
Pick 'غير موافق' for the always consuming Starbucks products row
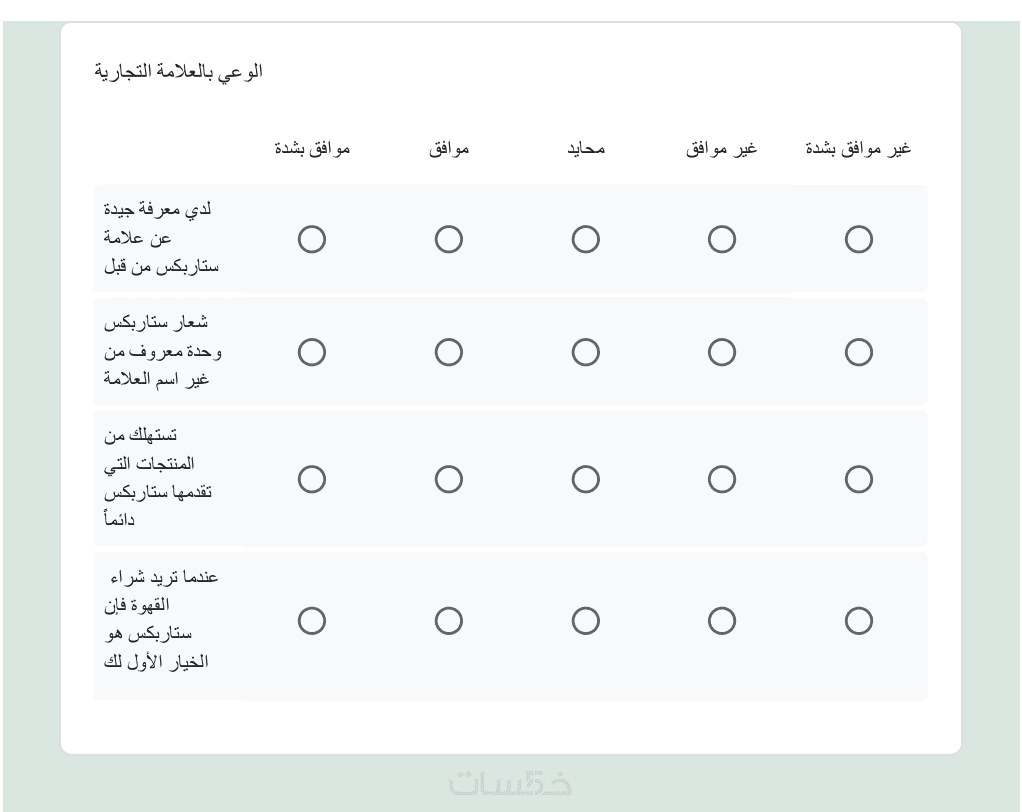tap(722, 479)
